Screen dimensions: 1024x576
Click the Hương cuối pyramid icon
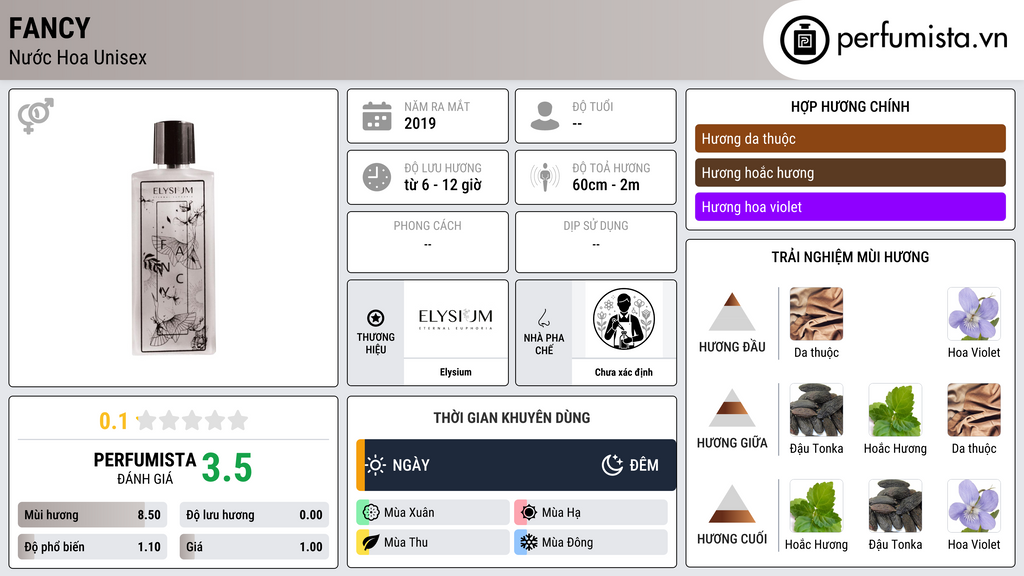732,504
